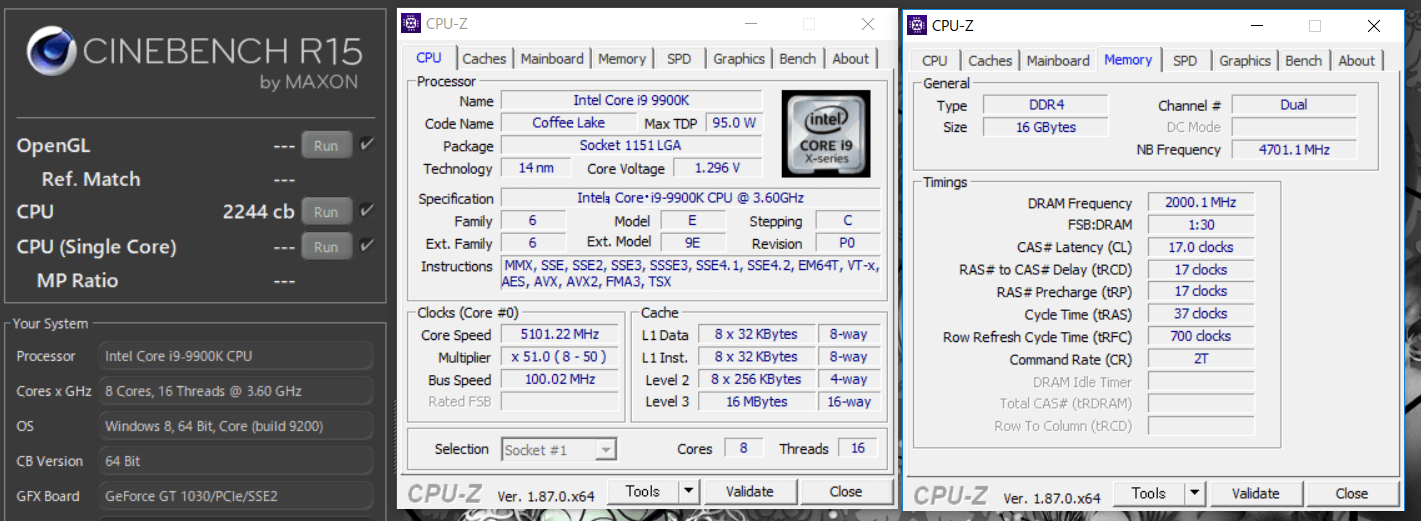
Task: Click the GFX Board GeForce GT 1030 field
Action: tap(235, 495)
